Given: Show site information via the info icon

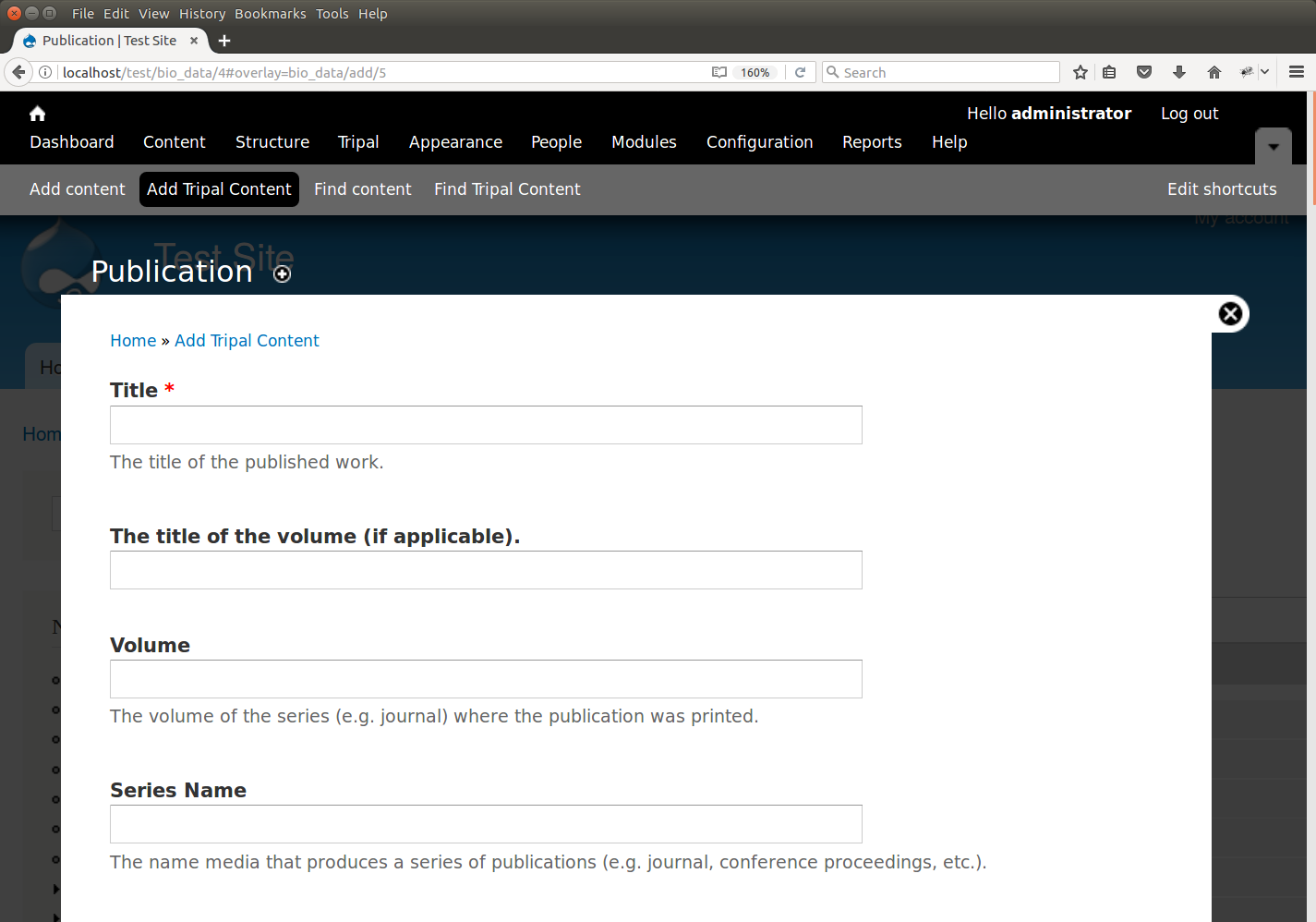Looking at the screenshot, I should coord(45,72).
